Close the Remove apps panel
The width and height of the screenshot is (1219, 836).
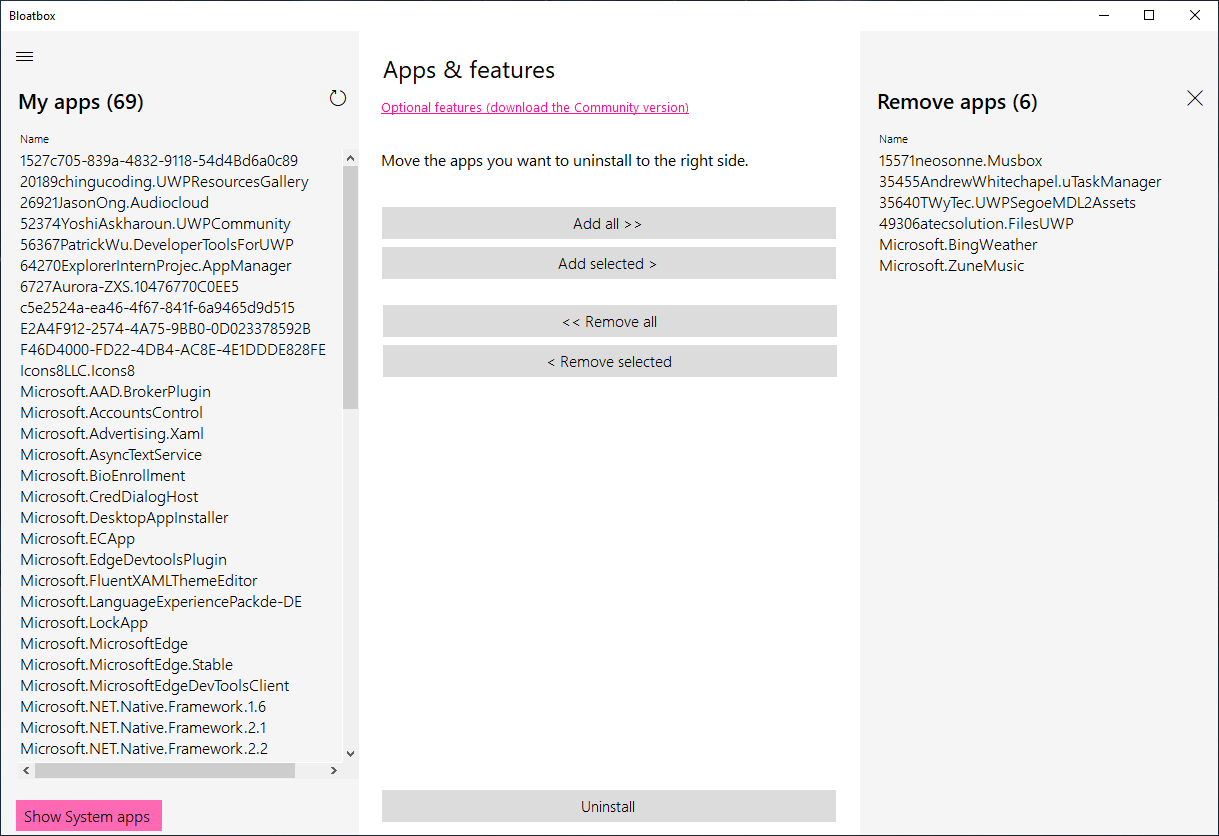tap(1194, 98)
